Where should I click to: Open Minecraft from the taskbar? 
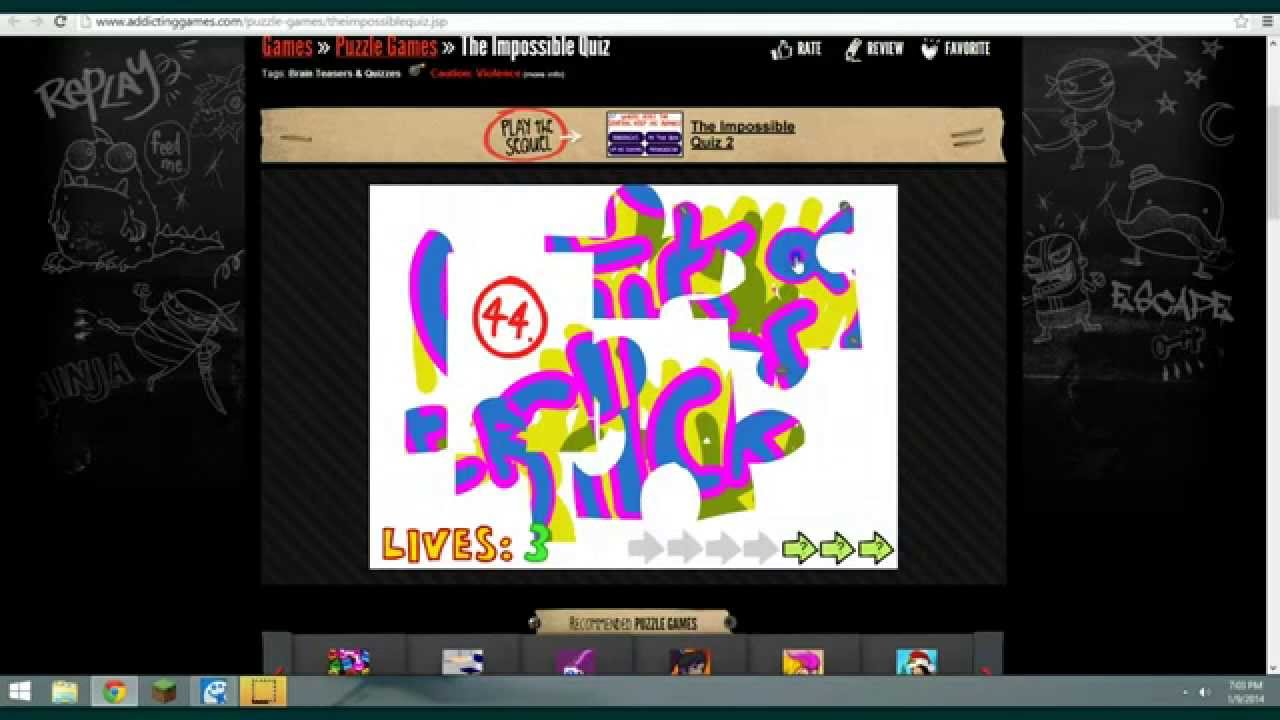point(164,691)
